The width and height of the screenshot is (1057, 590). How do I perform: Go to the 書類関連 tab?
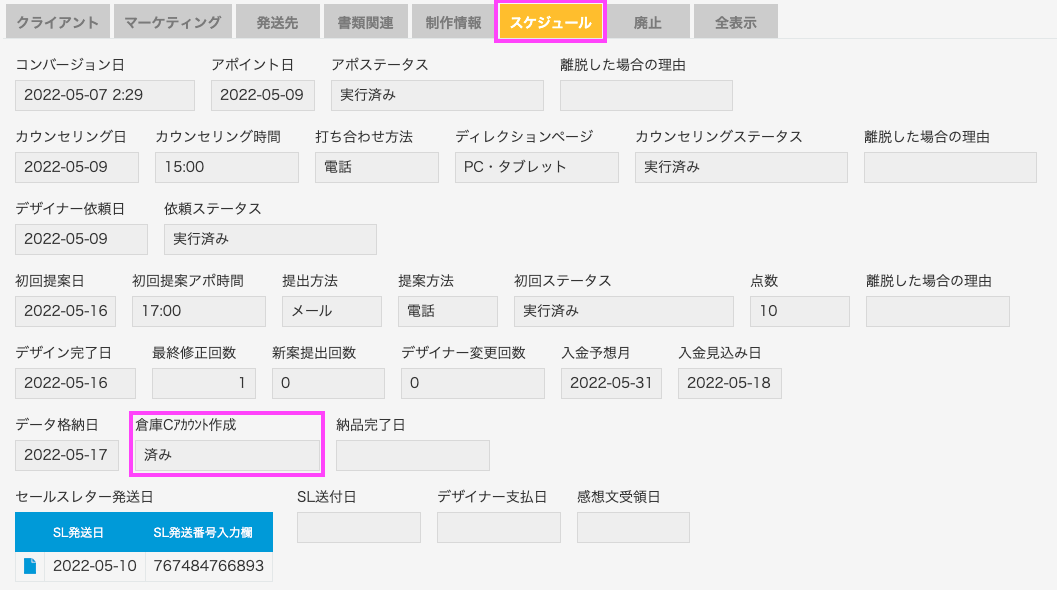[x=365, y=22]
